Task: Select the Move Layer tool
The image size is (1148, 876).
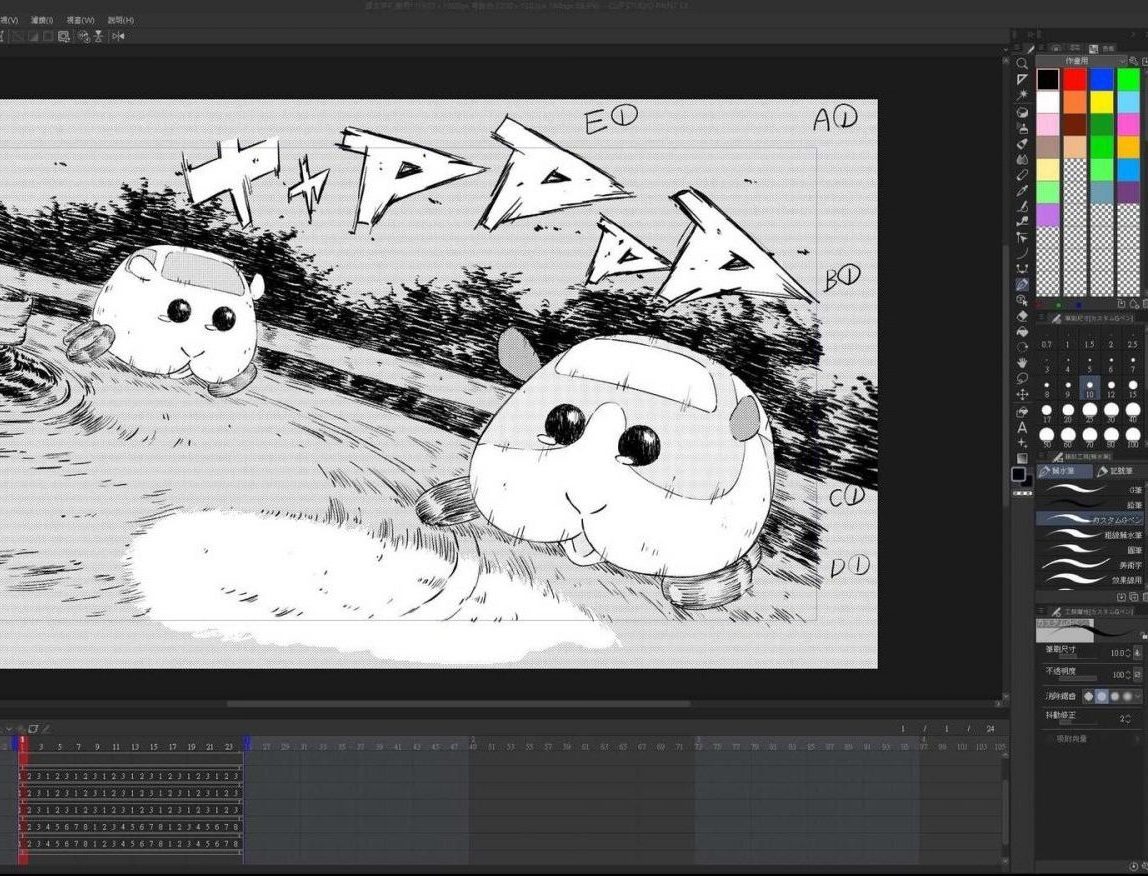Action: pyautogui.click(x=1022, y=395)
